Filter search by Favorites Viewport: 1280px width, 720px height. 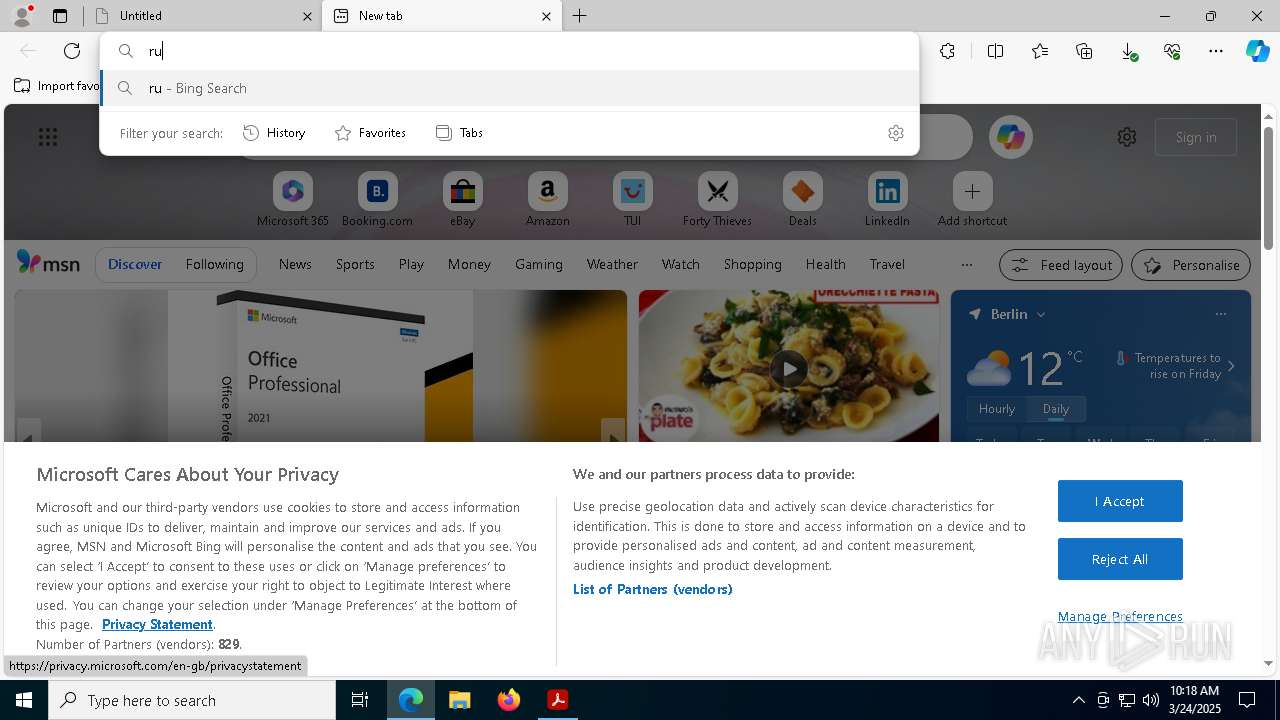click(370, 133)
